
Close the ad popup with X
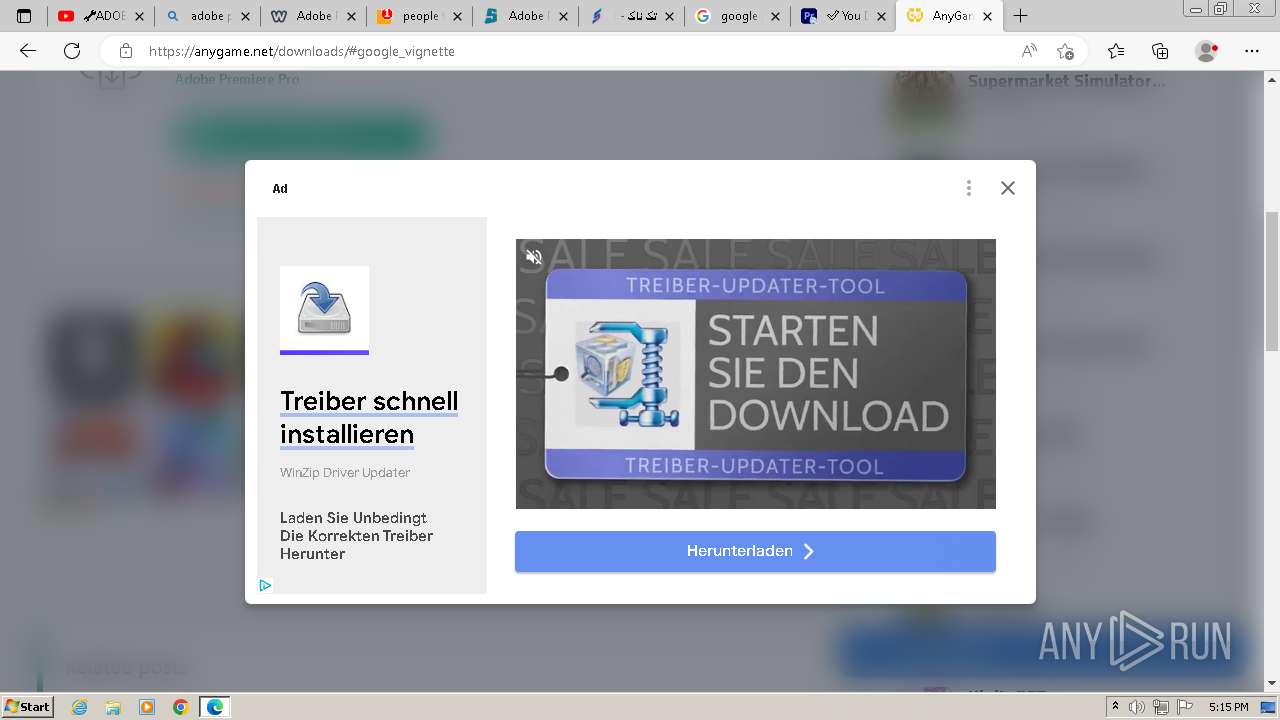pyautogui.click(x=1007, y=188)
